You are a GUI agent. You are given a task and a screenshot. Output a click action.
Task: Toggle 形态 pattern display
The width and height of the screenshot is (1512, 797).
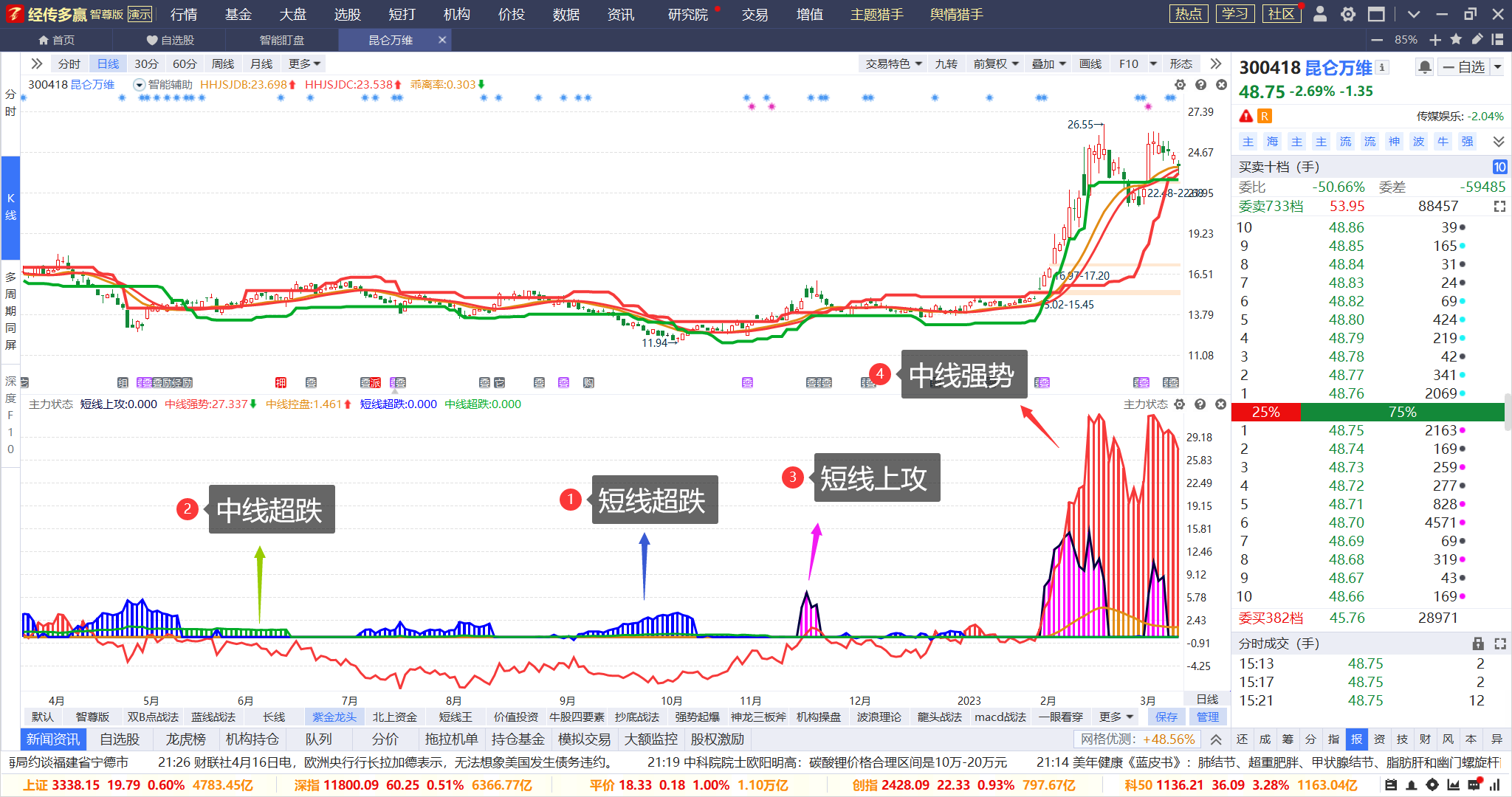tap(1181, 64)
